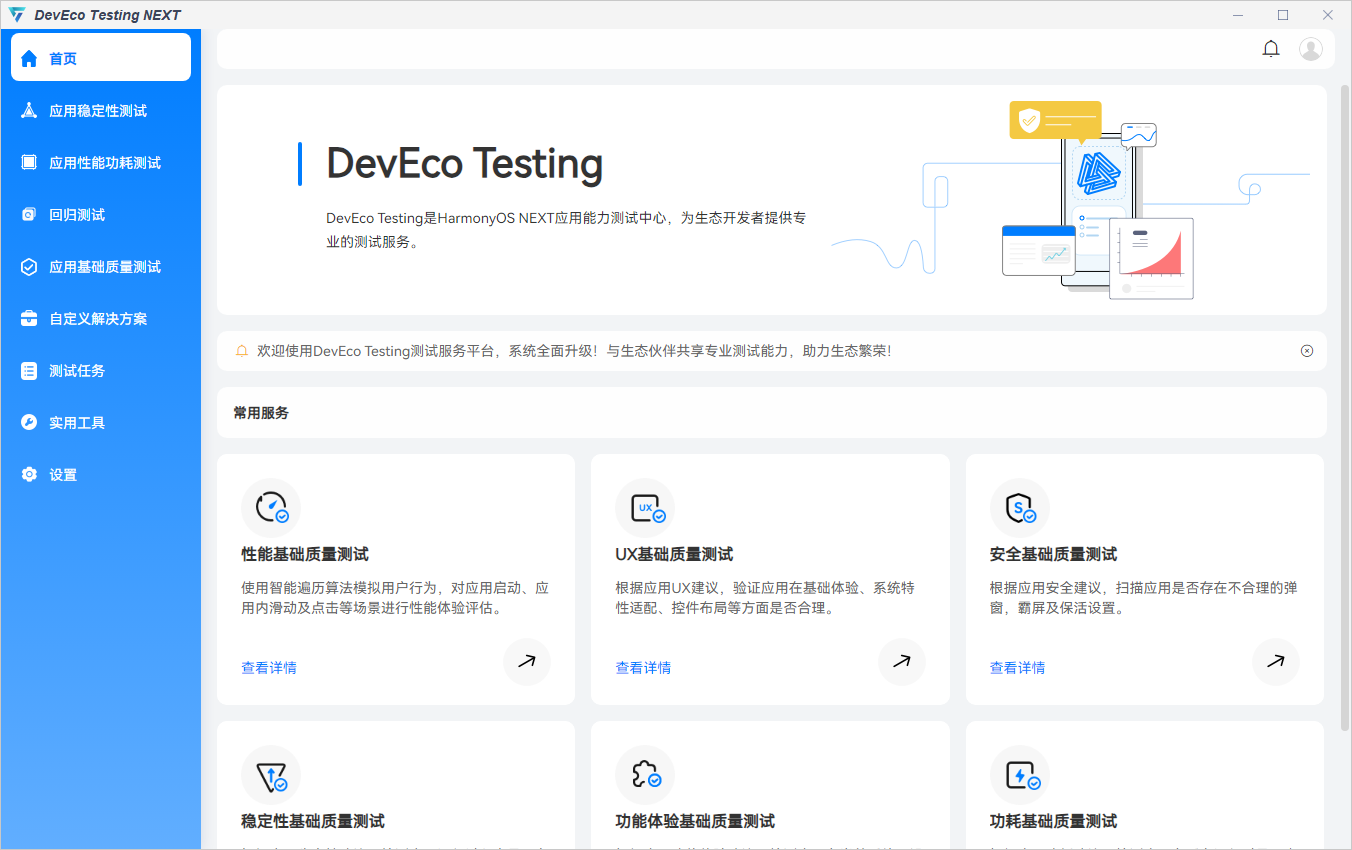Image resolution: width=1352 pixels, height=850 pixels.
Task: Minimize the DevEco Testing NEXT window
Action: [1239, 15]
